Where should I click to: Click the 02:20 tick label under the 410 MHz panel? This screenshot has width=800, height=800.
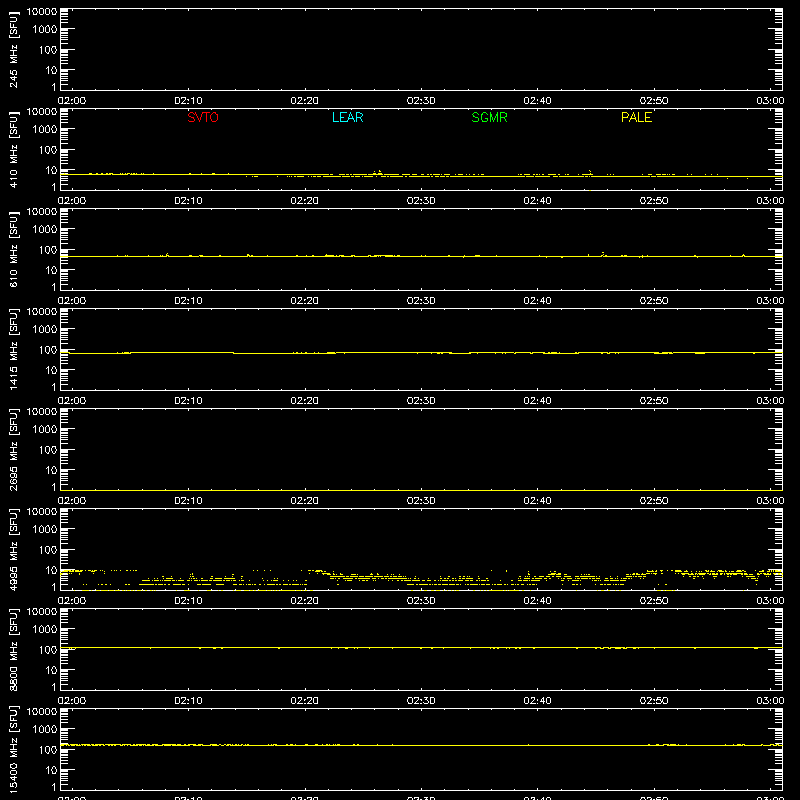pyautogui.click(x=305, y=201)
